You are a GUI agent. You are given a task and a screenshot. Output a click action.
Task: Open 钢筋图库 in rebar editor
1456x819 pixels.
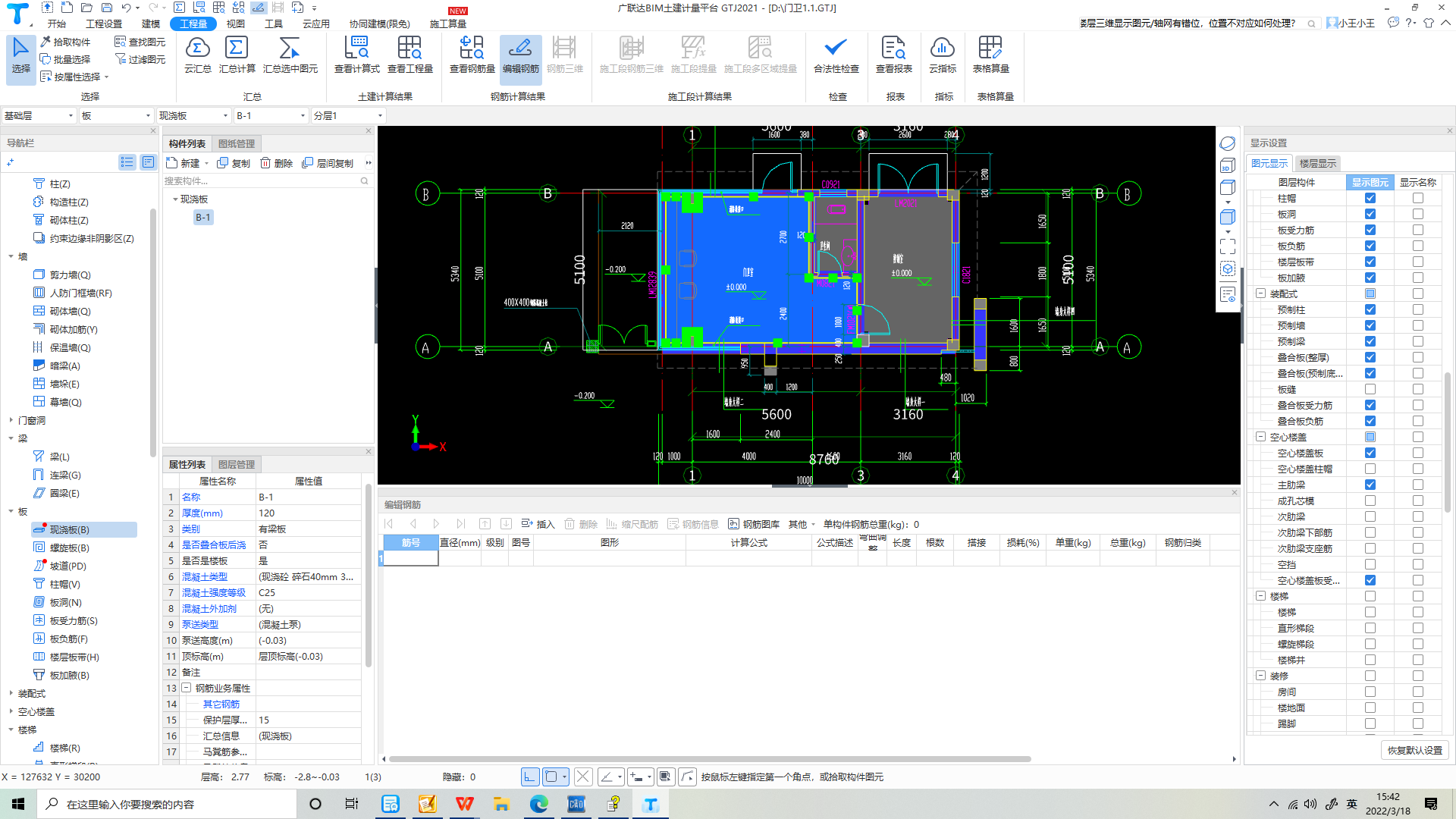tap(754, 524)
